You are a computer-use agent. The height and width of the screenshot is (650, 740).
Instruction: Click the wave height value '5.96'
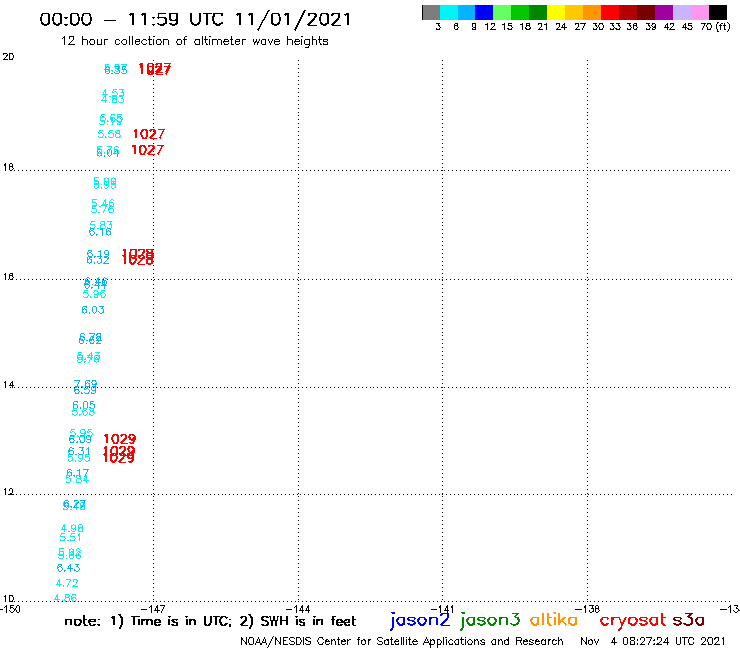(94, 294)
